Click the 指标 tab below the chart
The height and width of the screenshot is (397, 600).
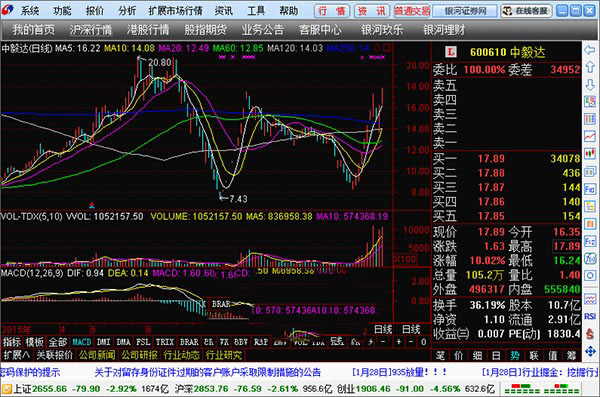pos(12,342)
